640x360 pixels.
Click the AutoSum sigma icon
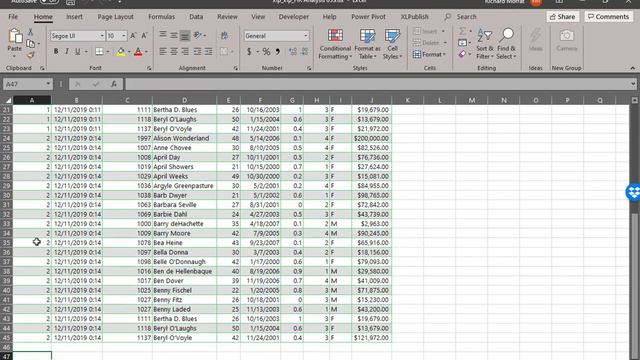[462, 31]
